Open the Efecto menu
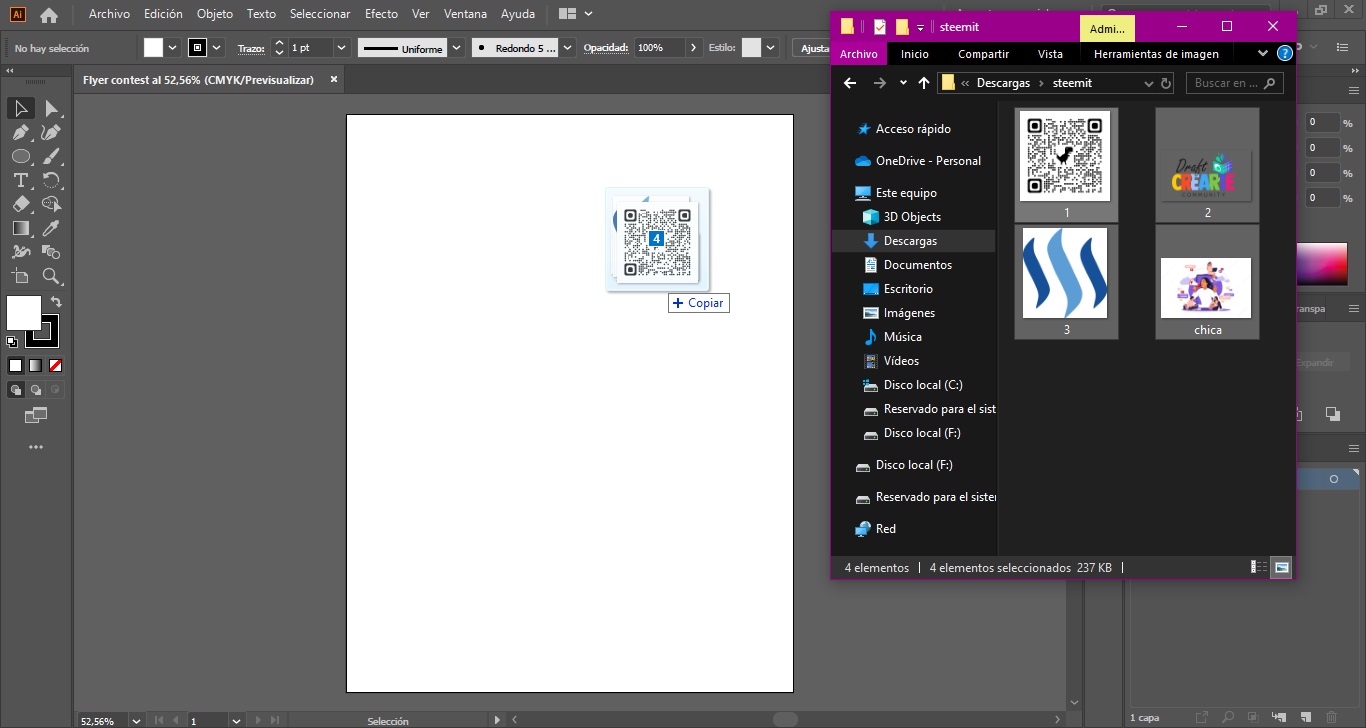The image size is (1366, 728). point(381,14)
